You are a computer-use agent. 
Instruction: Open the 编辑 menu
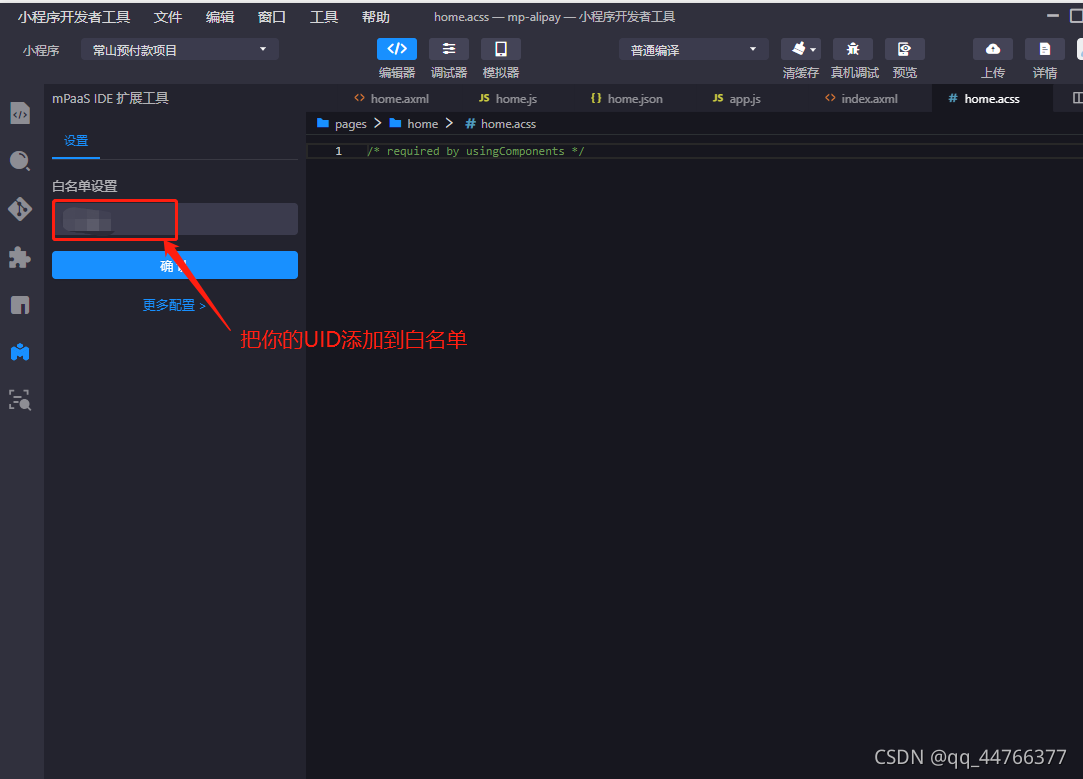[220, 17]
